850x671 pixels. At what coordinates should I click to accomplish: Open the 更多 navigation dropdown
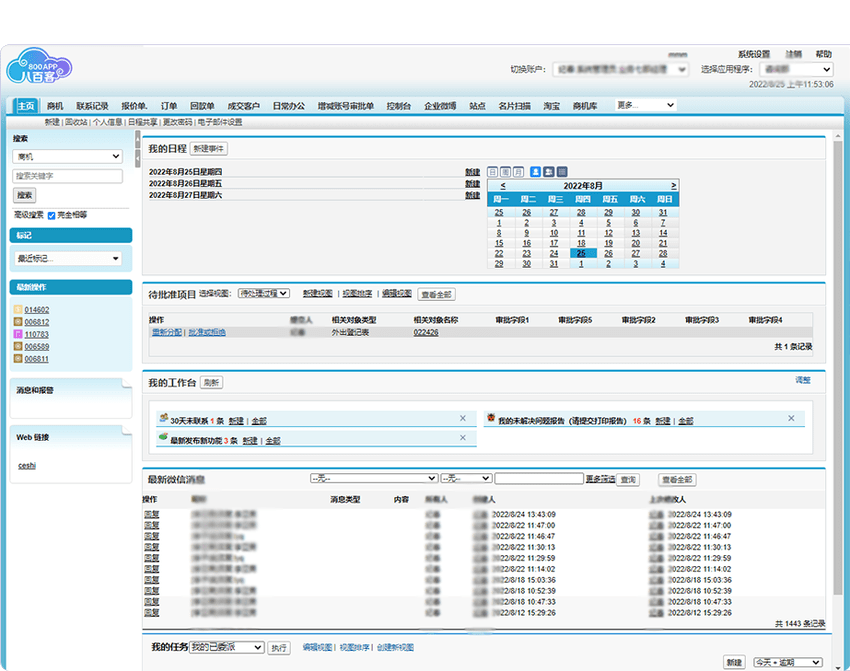[645, 105]
